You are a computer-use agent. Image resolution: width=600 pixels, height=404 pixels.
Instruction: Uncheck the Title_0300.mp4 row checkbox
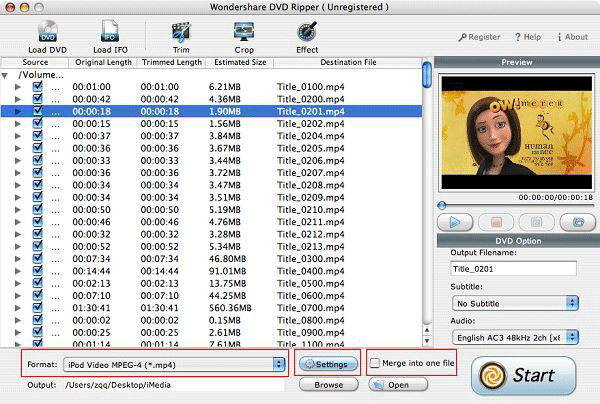[x=38, y=259]
